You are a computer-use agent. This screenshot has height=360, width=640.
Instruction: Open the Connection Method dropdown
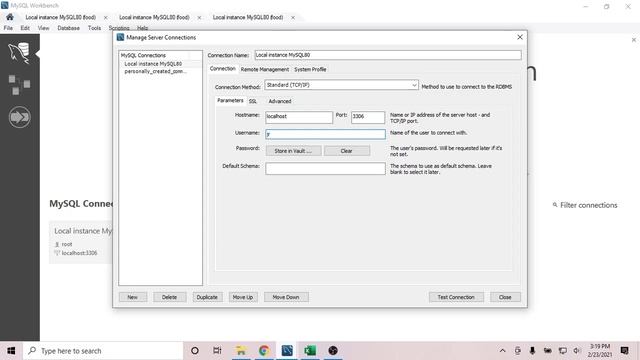[341, 85]
